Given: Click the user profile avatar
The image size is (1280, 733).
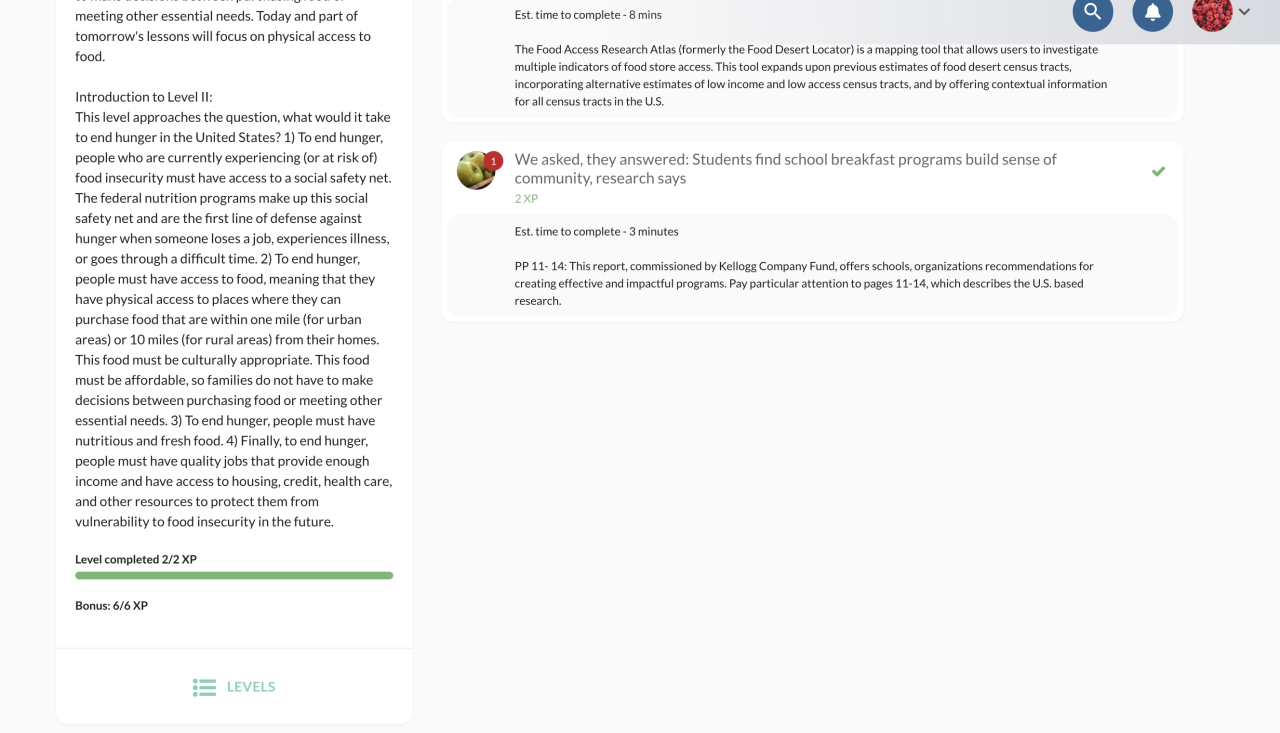Looking at the screenshot, I should pyautogui.click(x=1212, y=12).
